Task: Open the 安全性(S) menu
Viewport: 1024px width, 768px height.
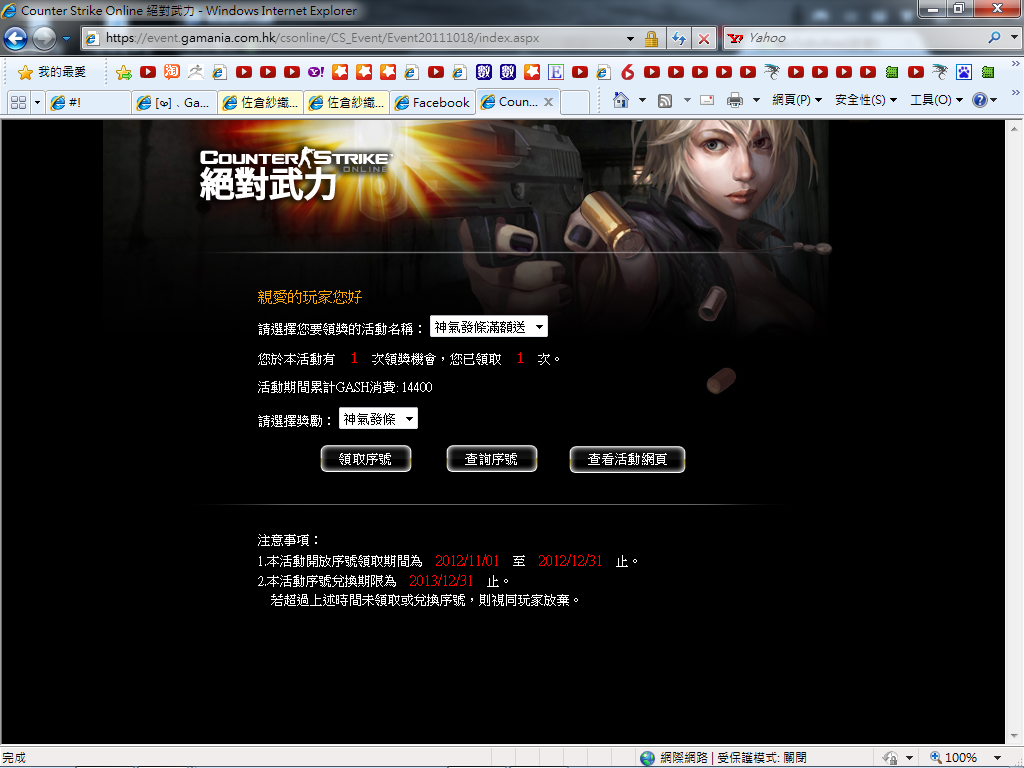Action: (x=866, y=100)
